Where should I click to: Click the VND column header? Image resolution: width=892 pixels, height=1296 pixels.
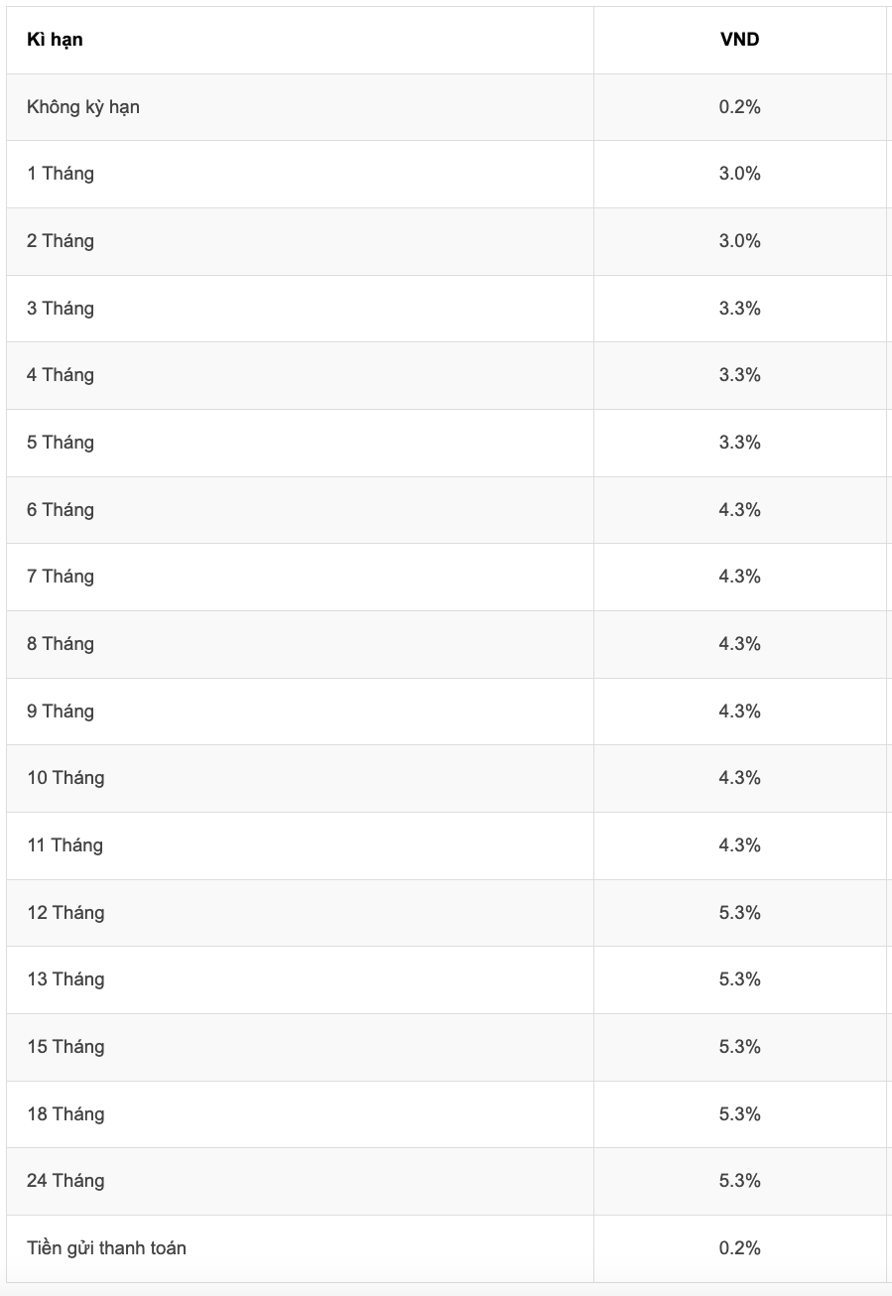pyautogui.click(x=740, y=40)
